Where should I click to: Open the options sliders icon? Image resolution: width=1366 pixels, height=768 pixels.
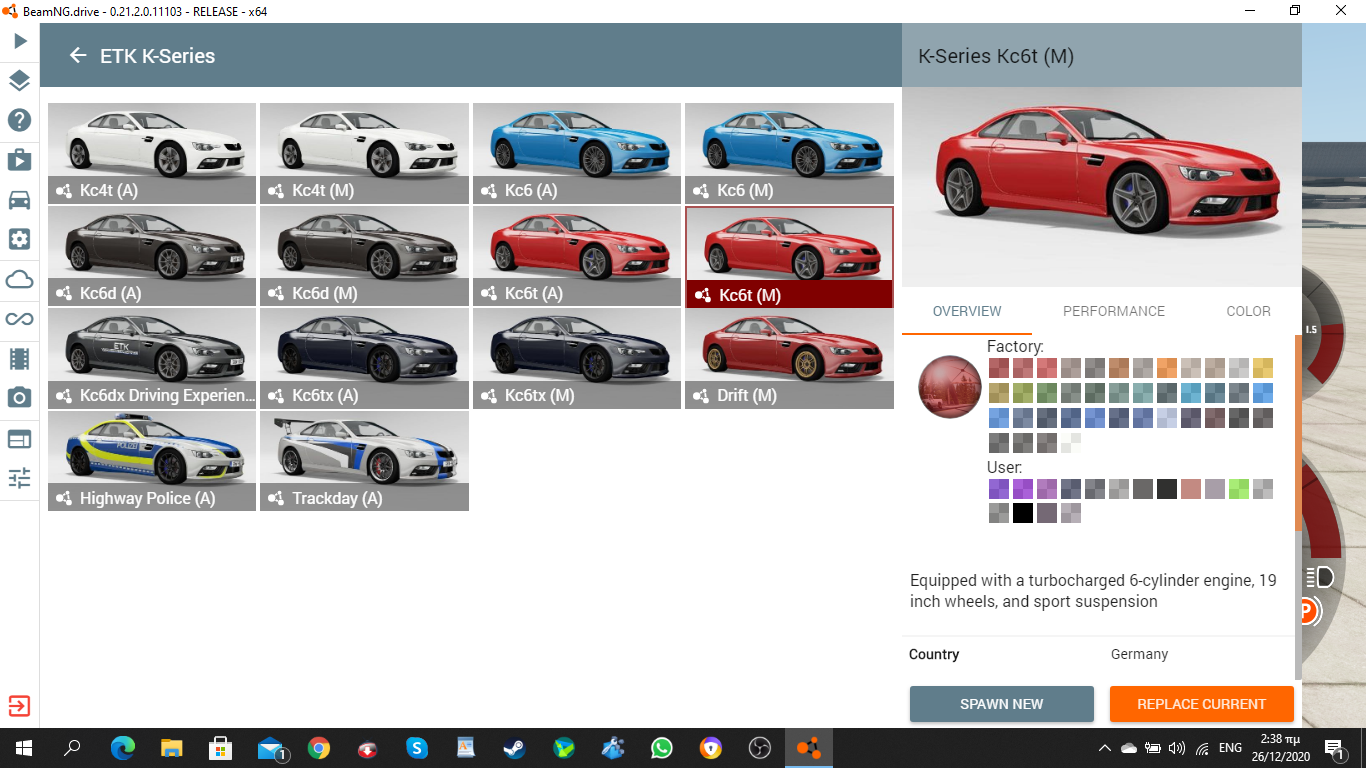20,477
